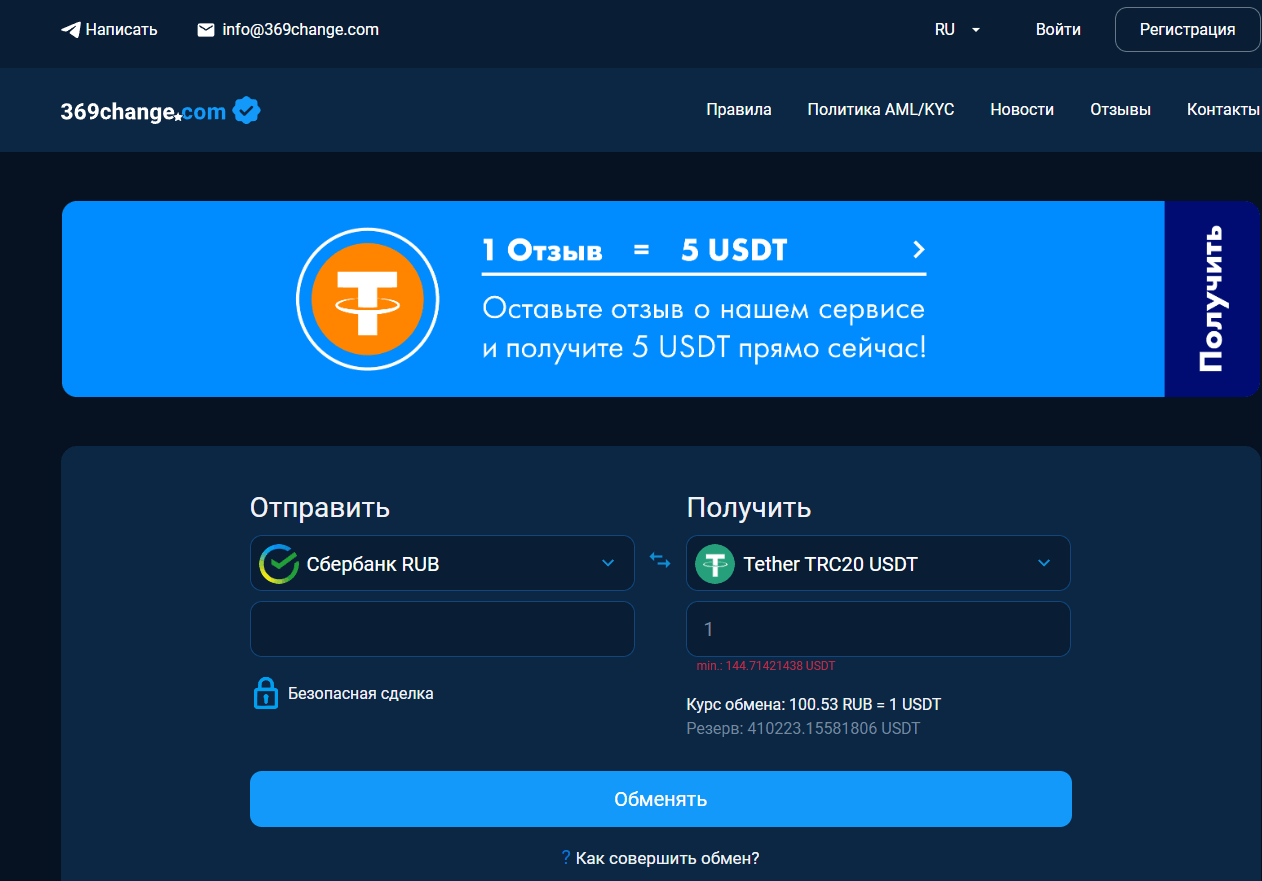
Task: Open the Политика AML/KYC page
Action: pyautogui.click(x=881, y=110)
